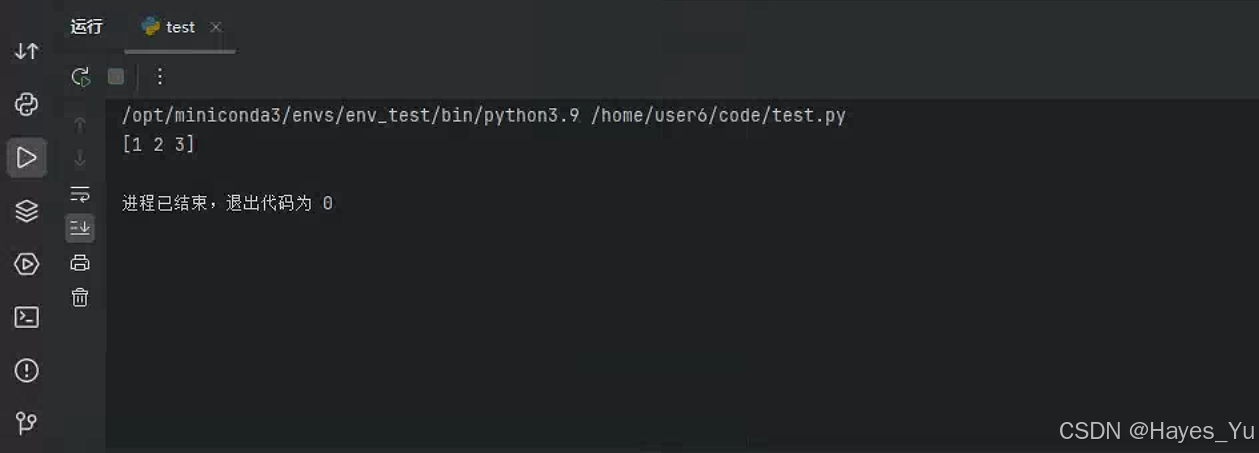Screen dimensions: 1259x453
Task: Close the test run tab
Action: (x=216, y=27)
